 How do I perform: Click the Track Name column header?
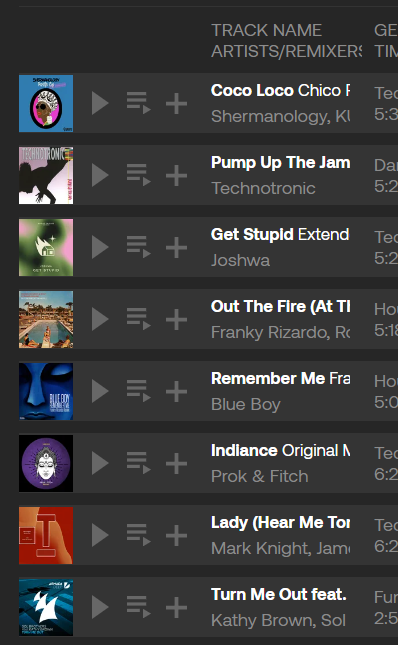click(266, 30)
